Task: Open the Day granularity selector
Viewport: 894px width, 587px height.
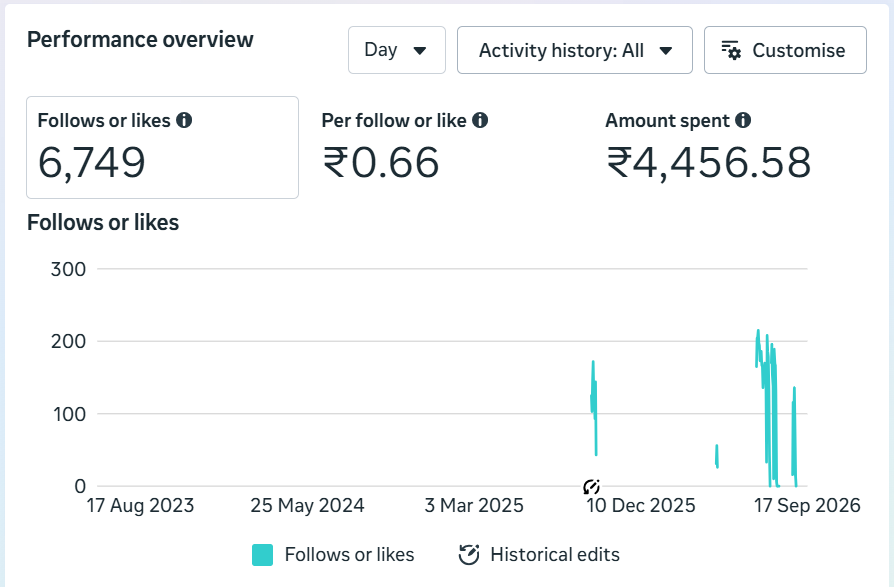Action: [x=397, y=50]
